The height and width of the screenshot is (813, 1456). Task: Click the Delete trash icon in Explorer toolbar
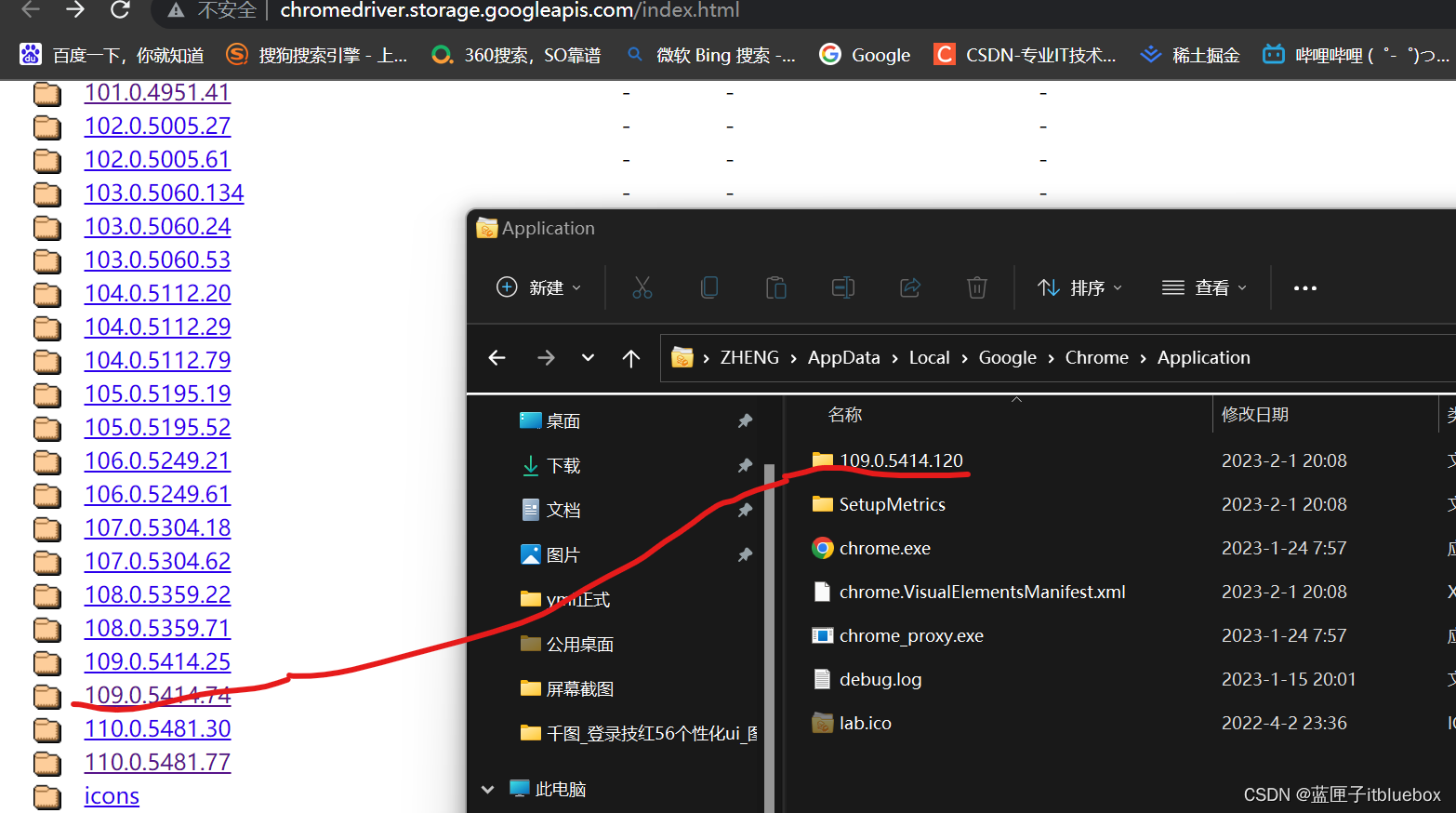click(977, 287)
